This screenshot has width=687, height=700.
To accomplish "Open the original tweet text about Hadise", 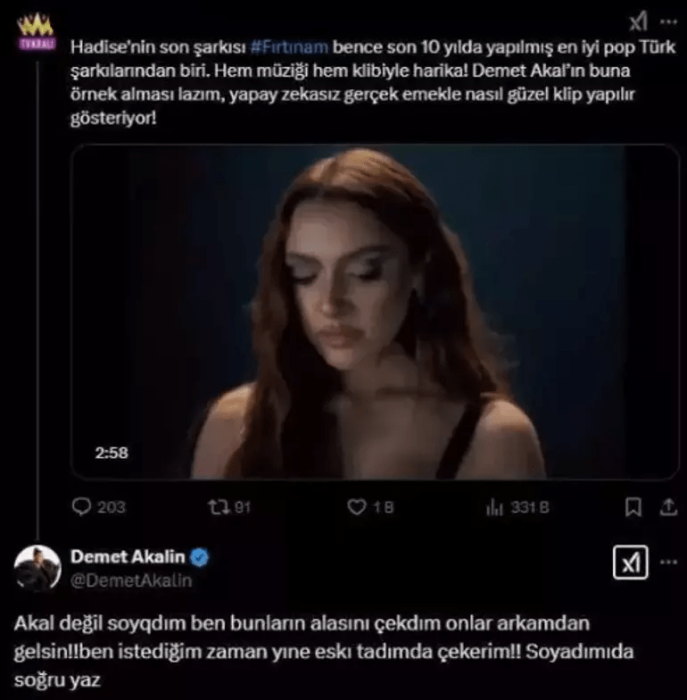I will point(373,83).
